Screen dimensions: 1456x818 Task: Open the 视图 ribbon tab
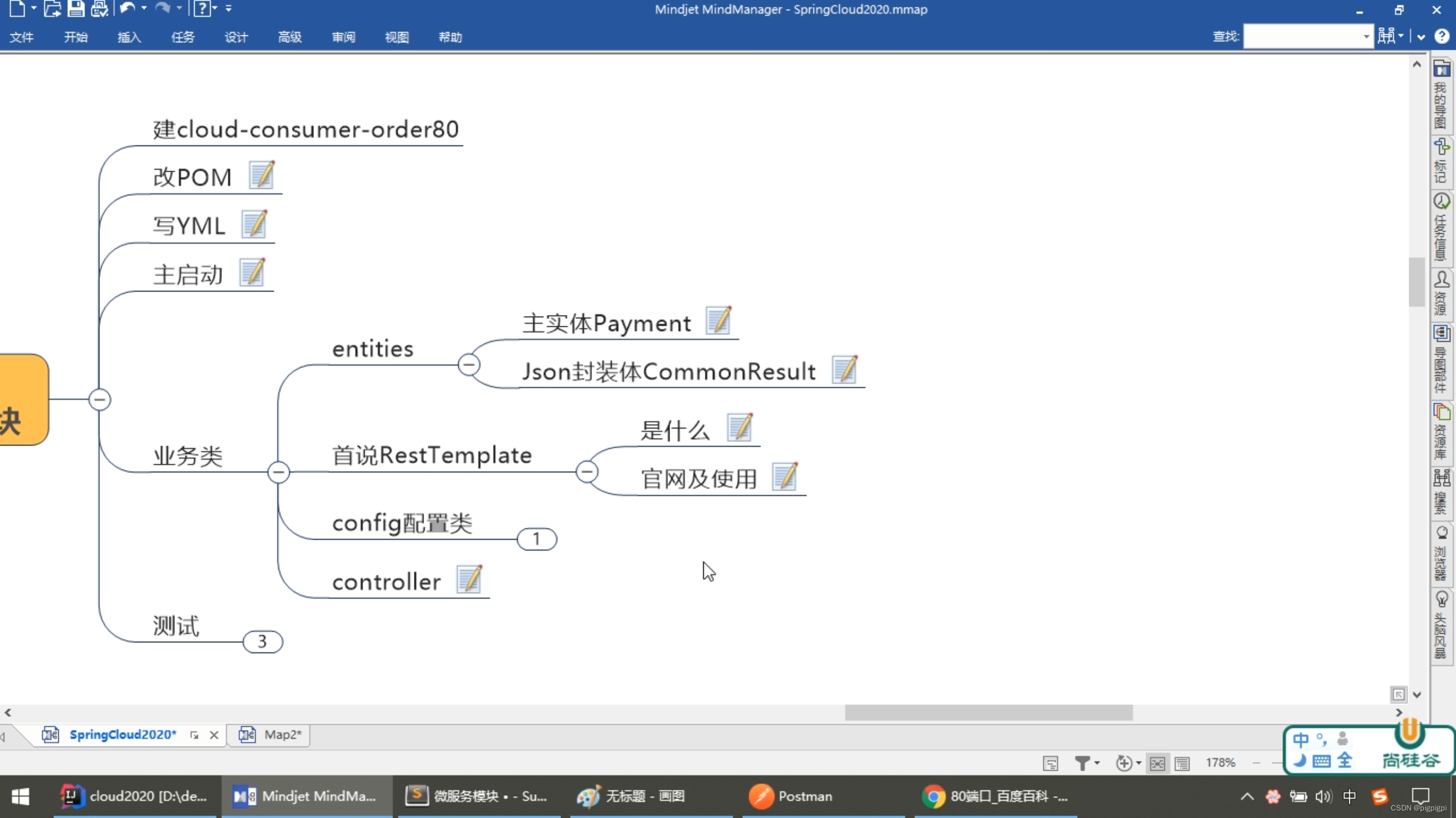[x=397, y=37]
